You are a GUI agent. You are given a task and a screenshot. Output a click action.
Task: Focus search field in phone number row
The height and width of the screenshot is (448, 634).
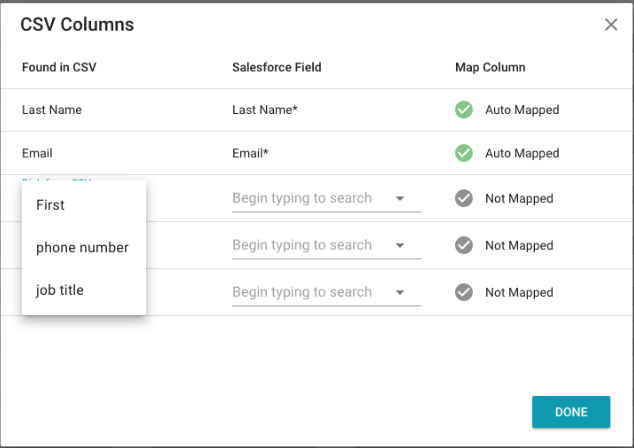[326, 245]
